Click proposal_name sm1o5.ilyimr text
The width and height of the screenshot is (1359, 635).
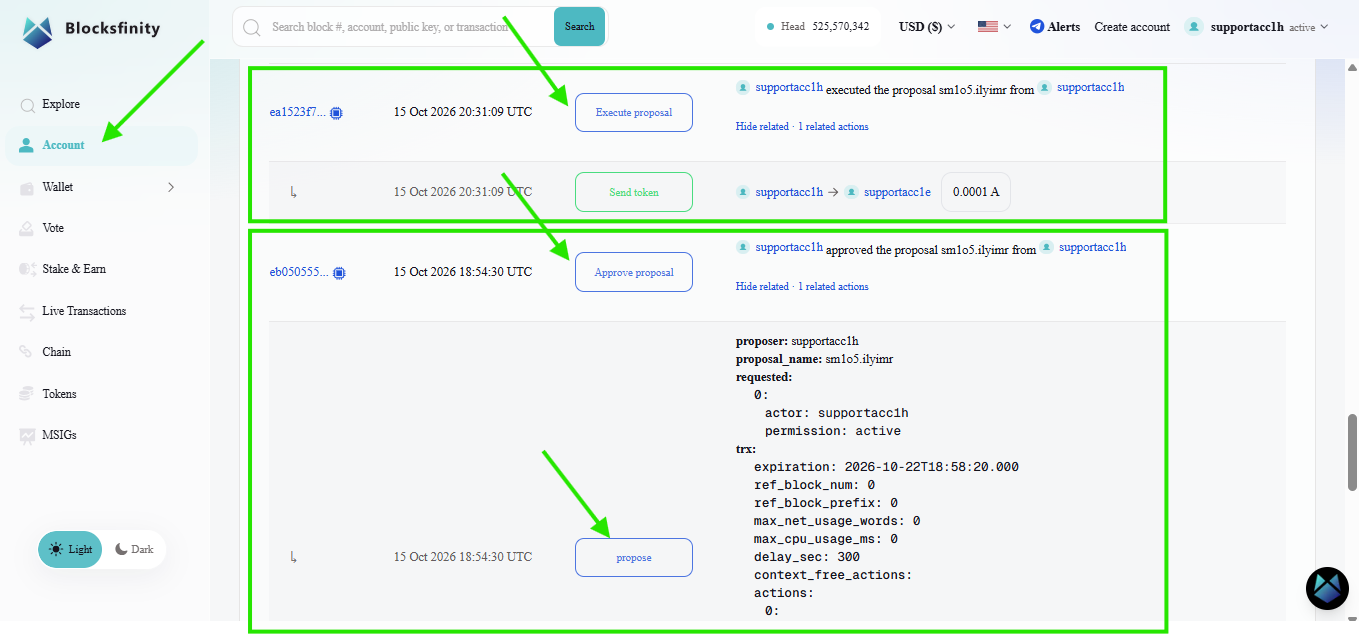point(858,359)
